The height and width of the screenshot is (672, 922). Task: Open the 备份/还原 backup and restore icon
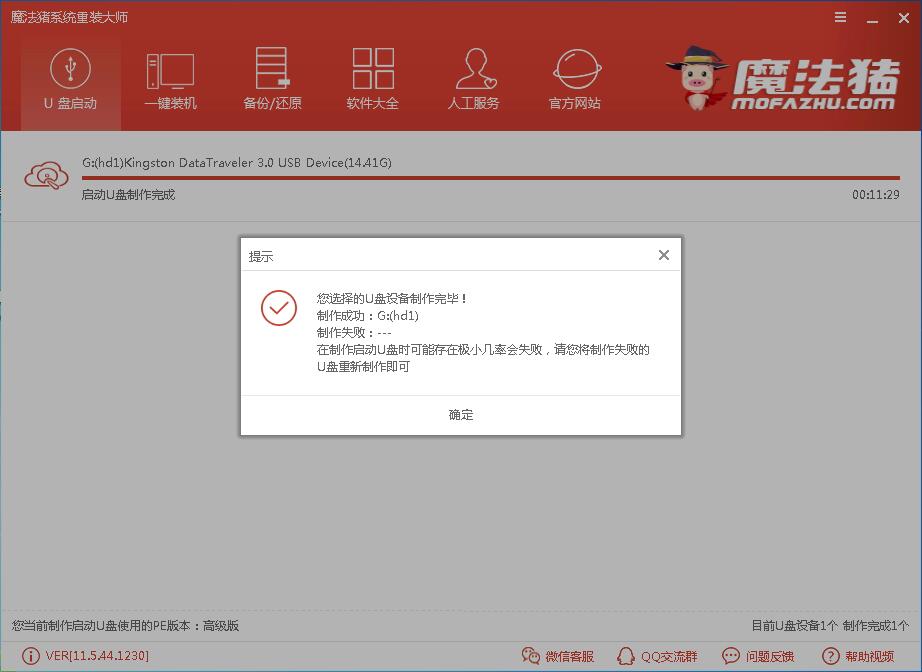(271, 80)
